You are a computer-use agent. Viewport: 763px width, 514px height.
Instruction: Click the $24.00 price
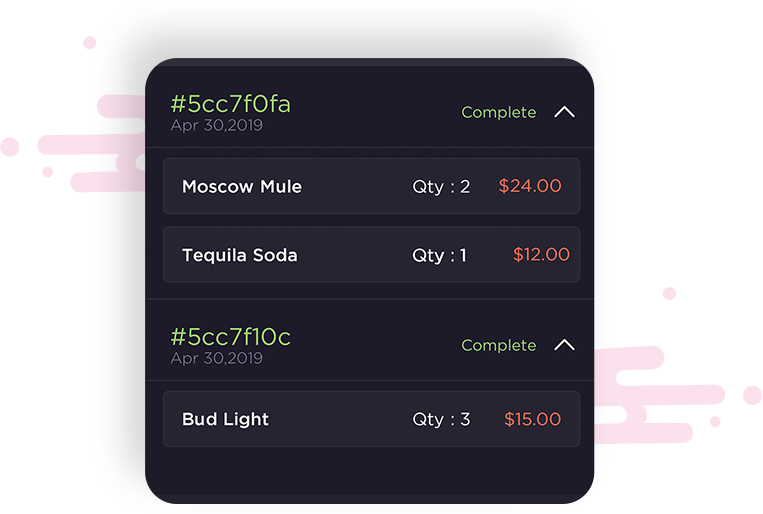coord(530,186)
